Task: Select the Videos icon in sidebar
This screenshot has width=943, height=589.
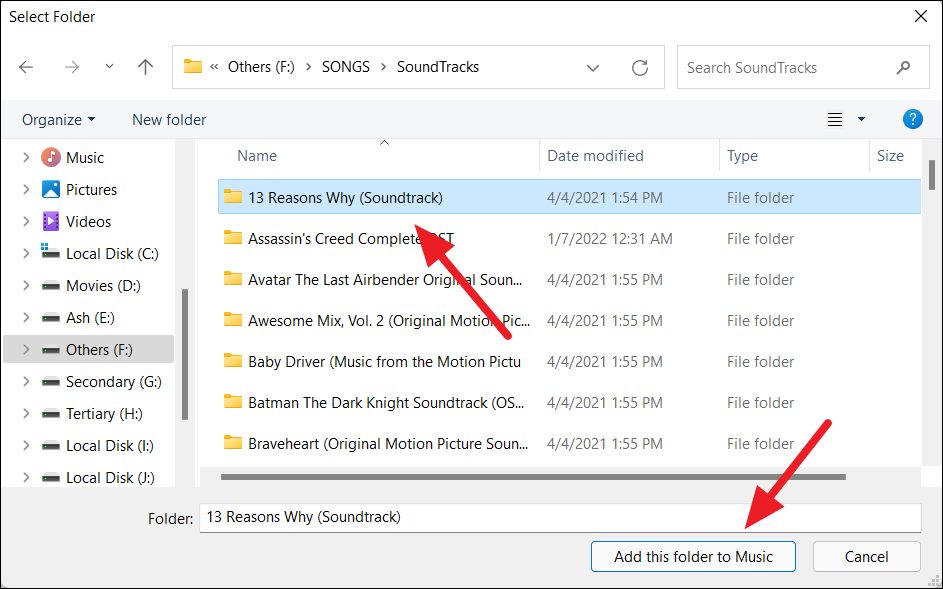Action: point(51,221)
